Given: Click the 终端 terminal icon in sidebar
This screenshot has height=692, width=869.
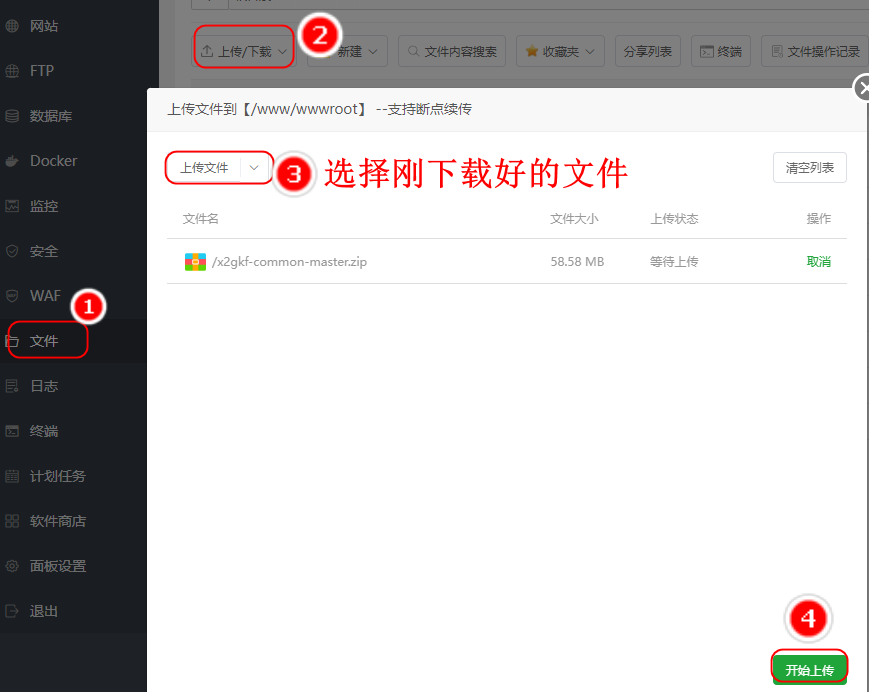Looking at the screenshot, I should point(12,431).
